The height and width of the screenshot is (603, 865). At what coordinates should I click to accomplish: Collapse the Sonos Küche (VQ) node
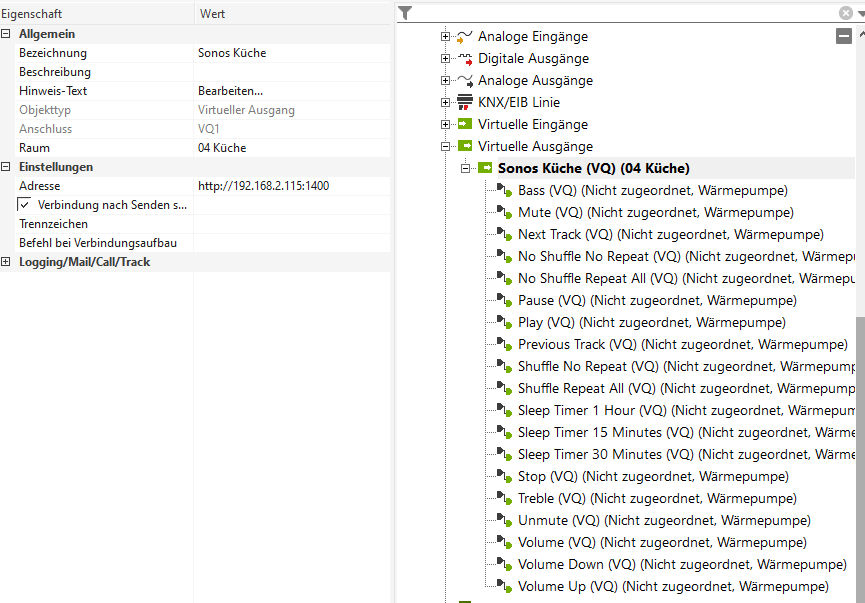(x=465, y=168)
